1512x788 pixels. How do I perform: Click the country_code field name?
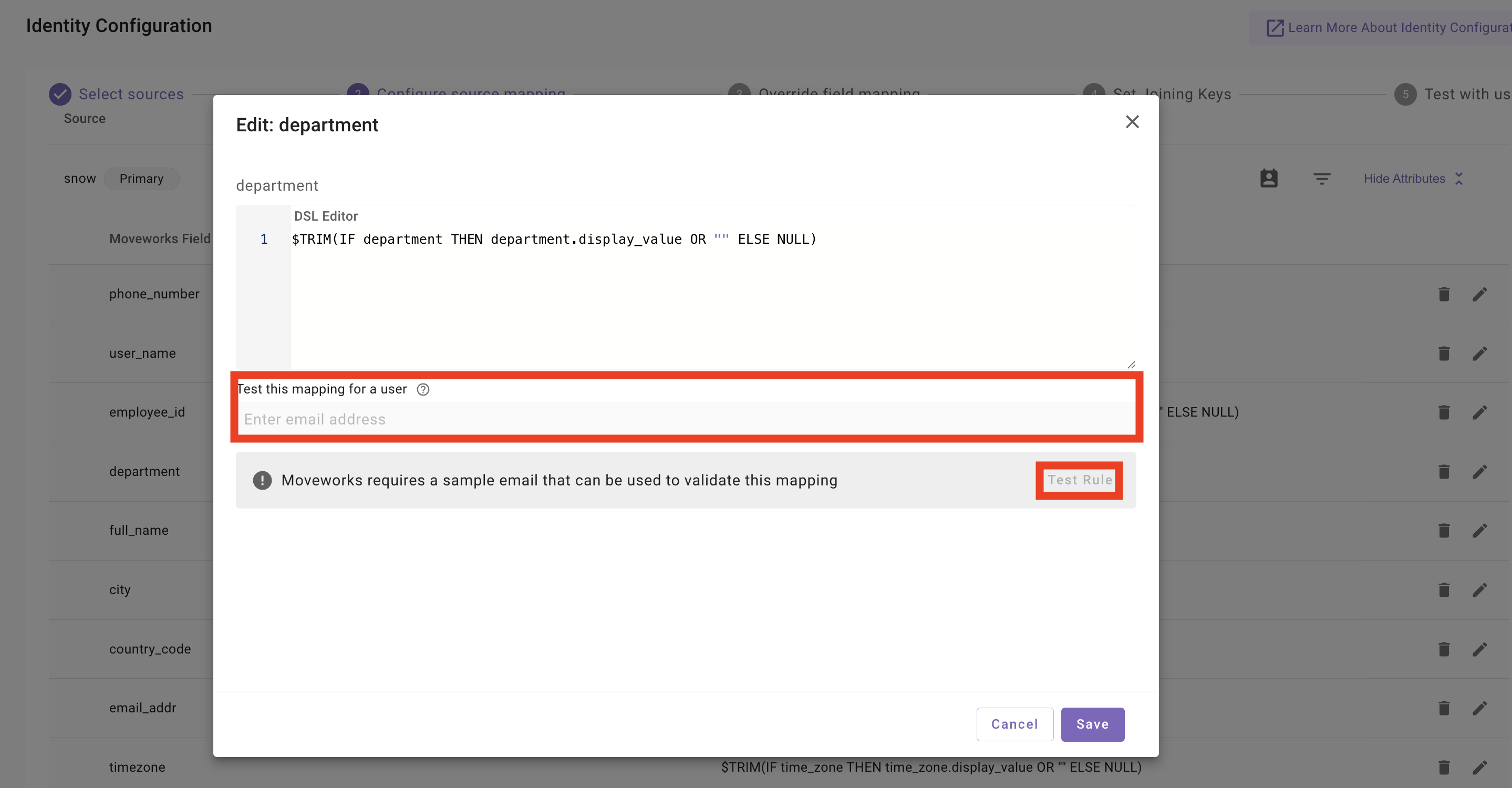point(150,649)
